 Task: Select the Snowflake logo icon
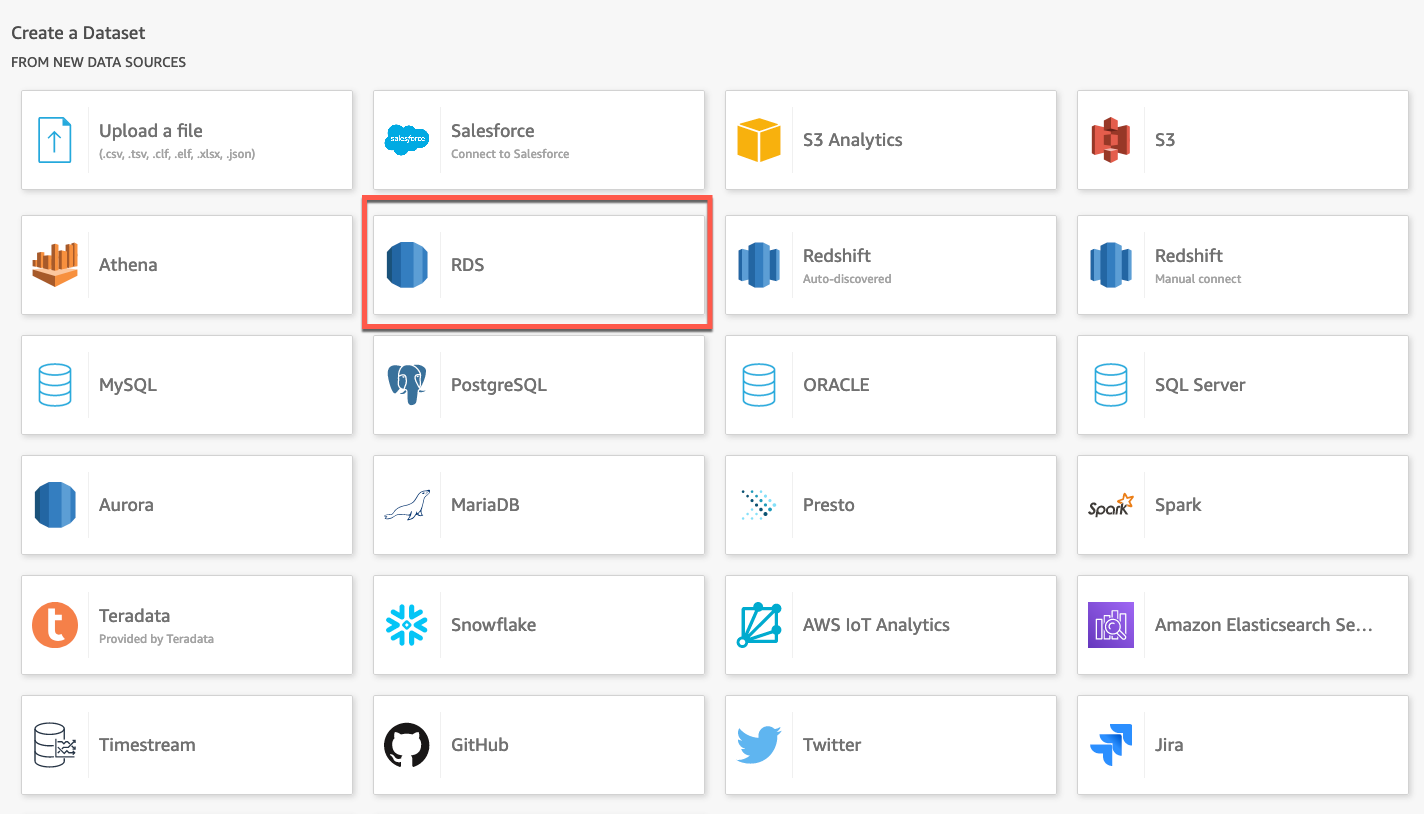point(407,625)
